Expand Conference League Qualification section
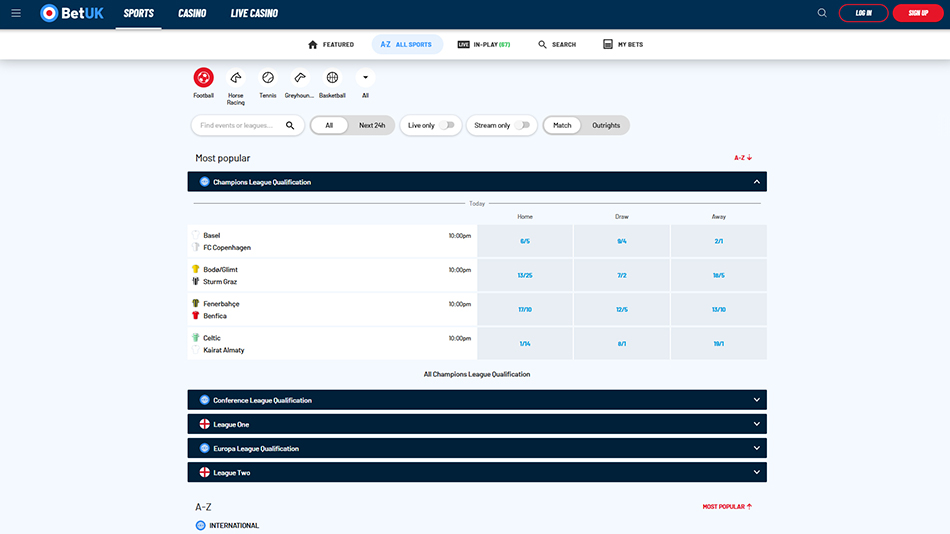The width and height of the screenshot is (950, 534). 757,400
